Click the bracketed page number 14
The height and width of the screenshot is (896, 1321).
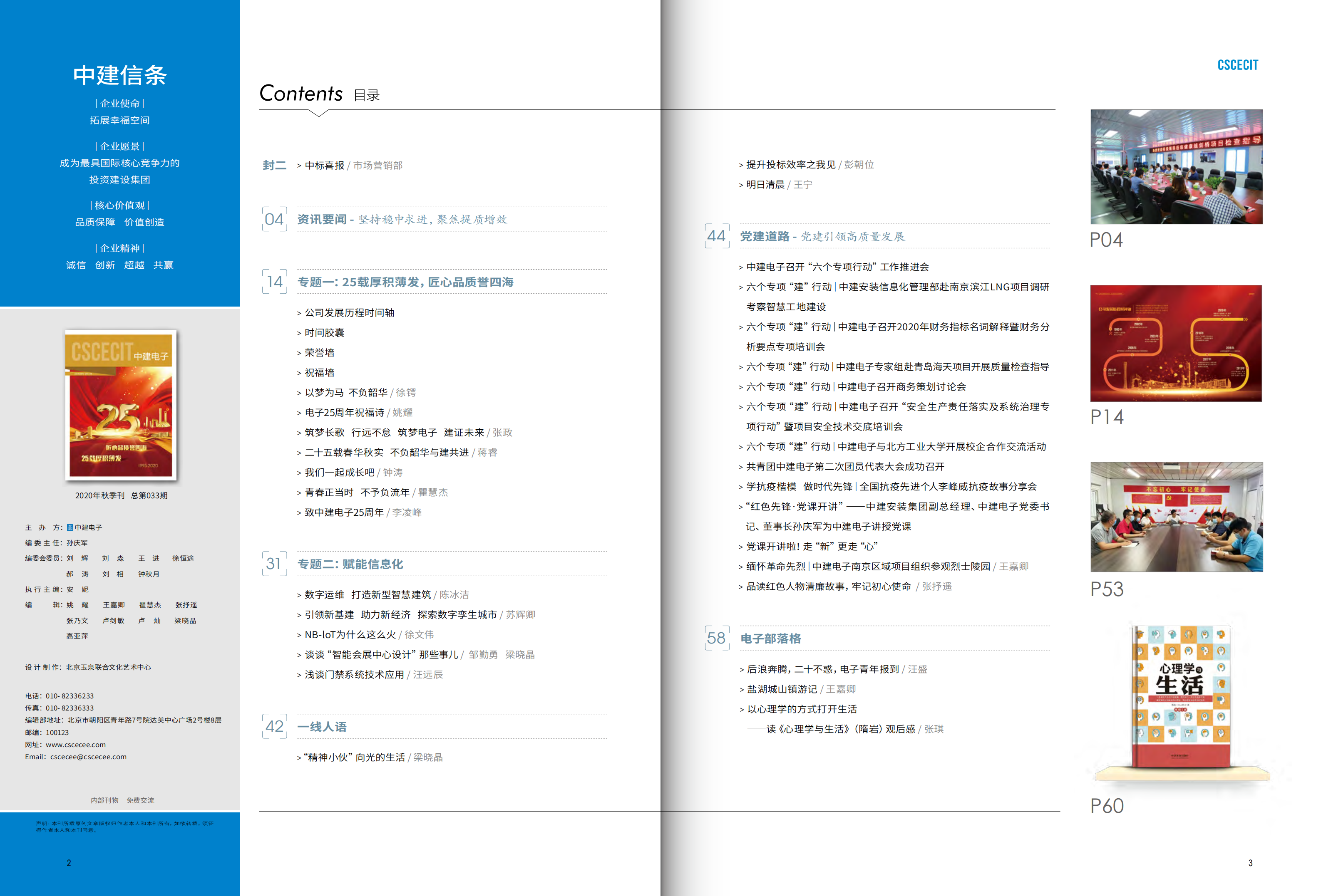275,281
